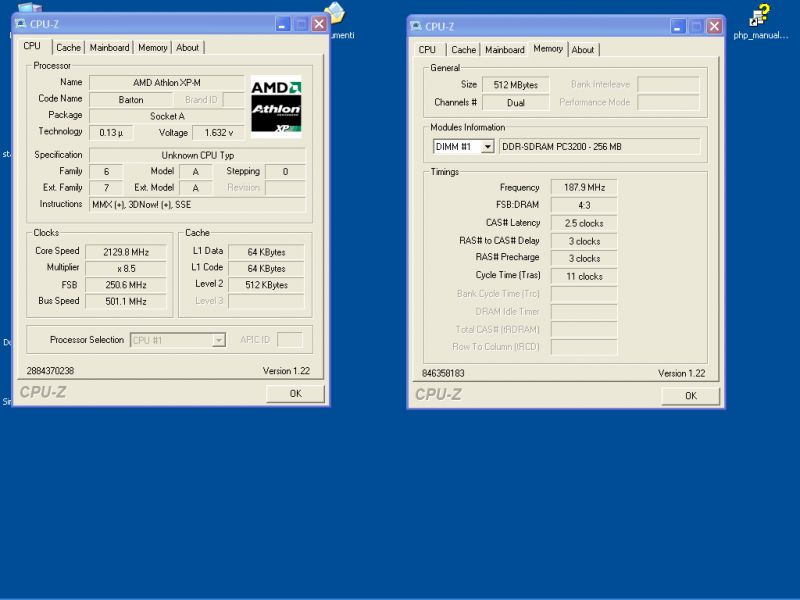Open Memory tab in left CPU-Z window

point(153,47)
